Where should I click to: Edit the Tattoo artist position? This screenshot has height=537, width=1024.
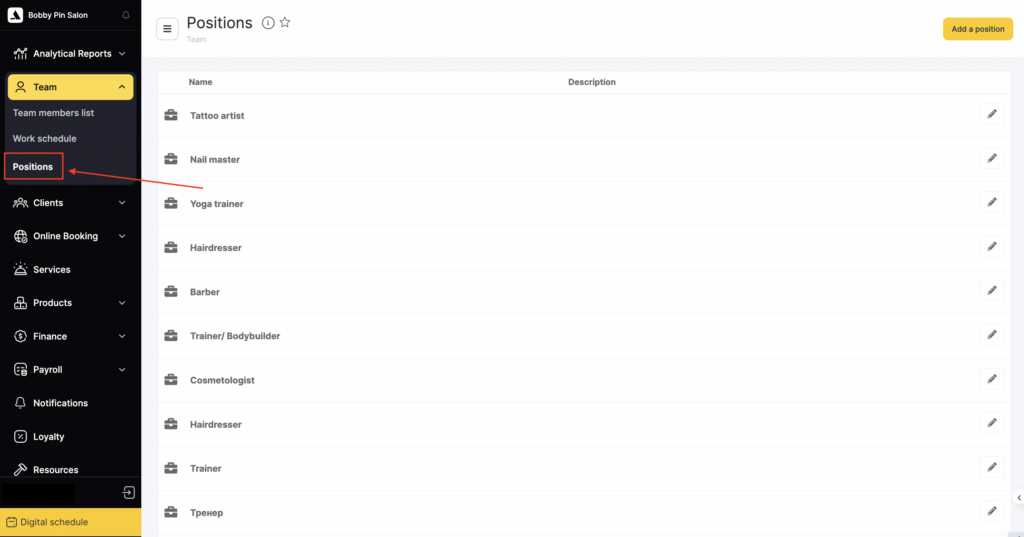pos(992,114)
